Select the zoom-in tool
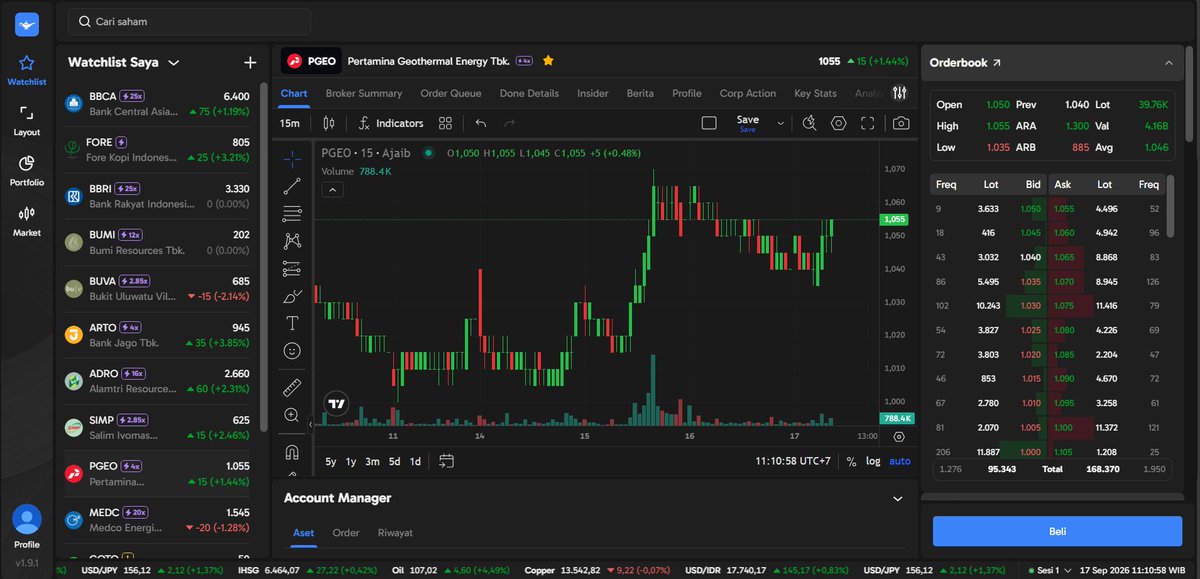 [292, 414]
